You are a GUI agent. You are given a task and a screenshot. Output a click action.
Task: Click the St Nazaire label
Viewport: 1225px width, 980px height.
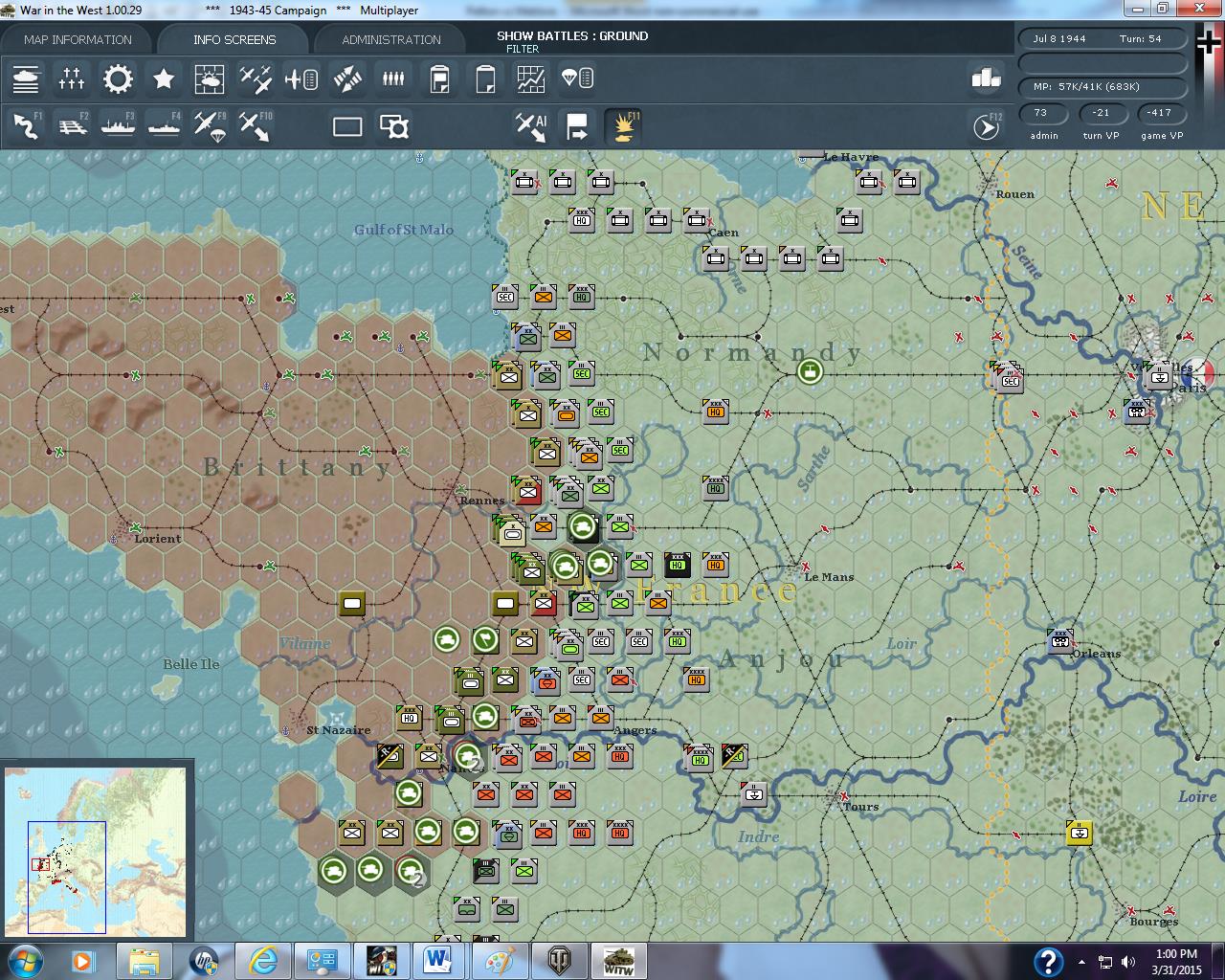[x=339, y=730]
